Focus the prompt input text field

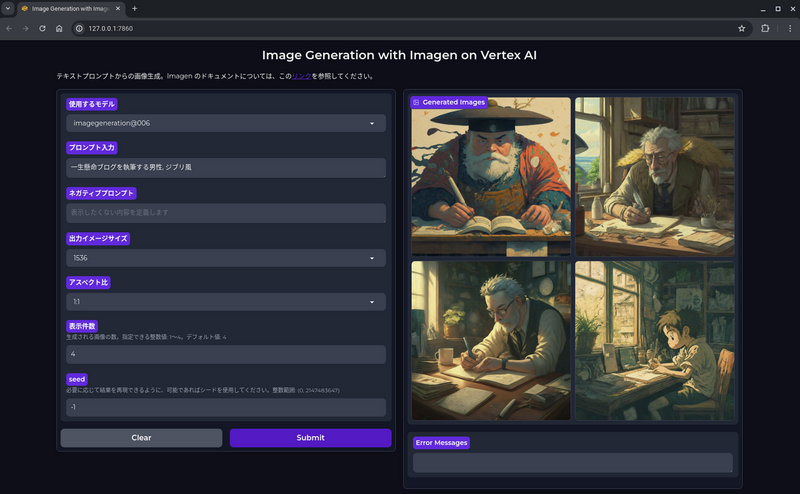226,167
